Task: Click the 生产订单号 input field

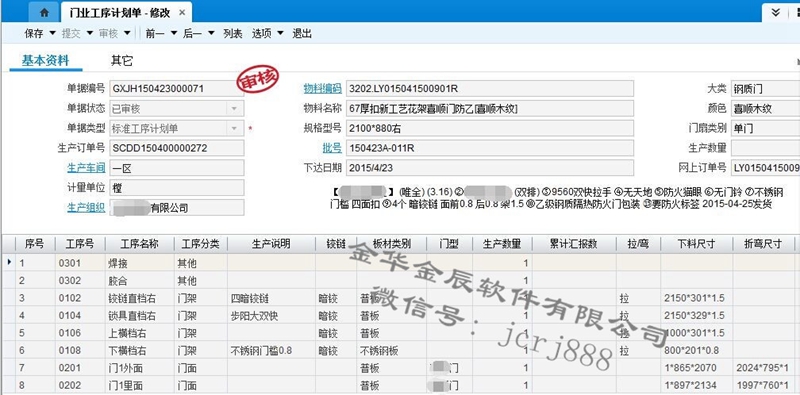Action: pos(177,148)
